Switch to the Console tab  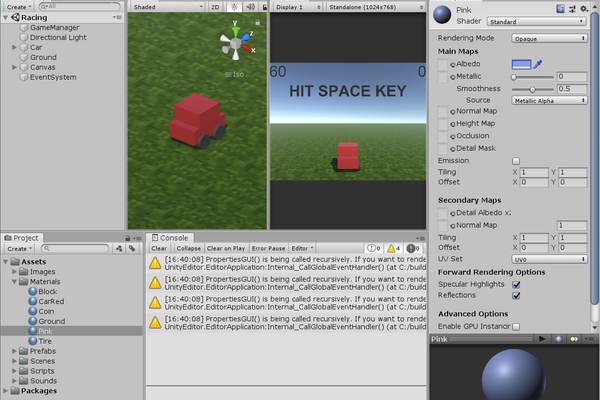(170, 238)
